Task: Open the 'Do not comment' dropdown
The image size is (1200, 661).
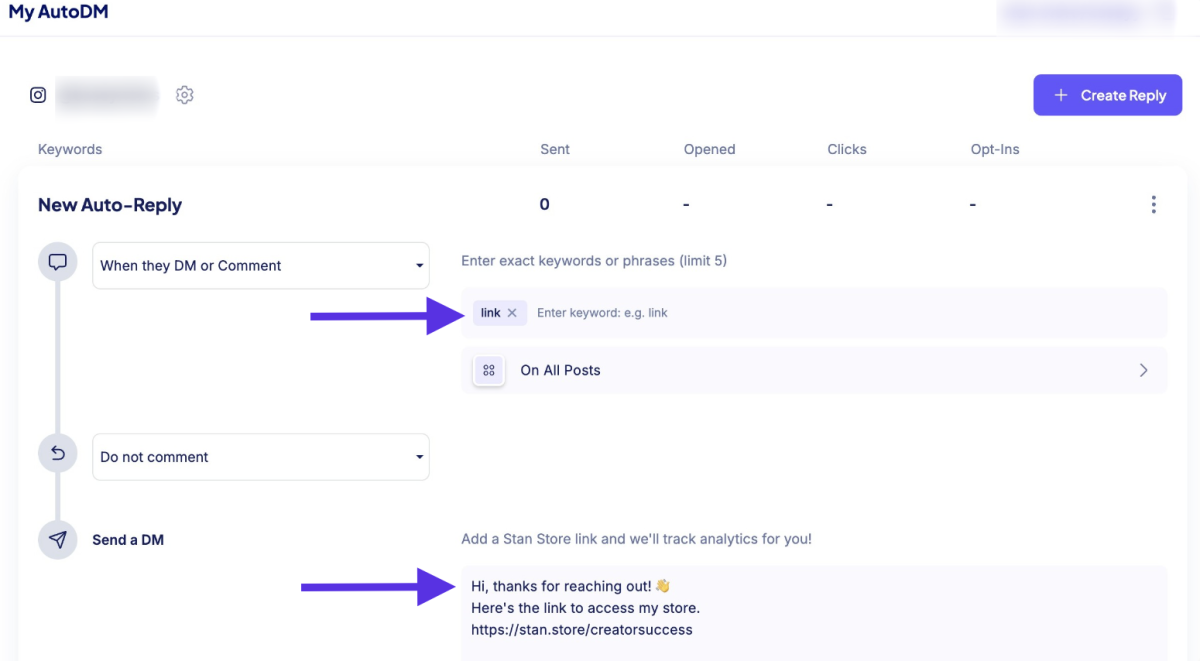Action: coord(261,457)
